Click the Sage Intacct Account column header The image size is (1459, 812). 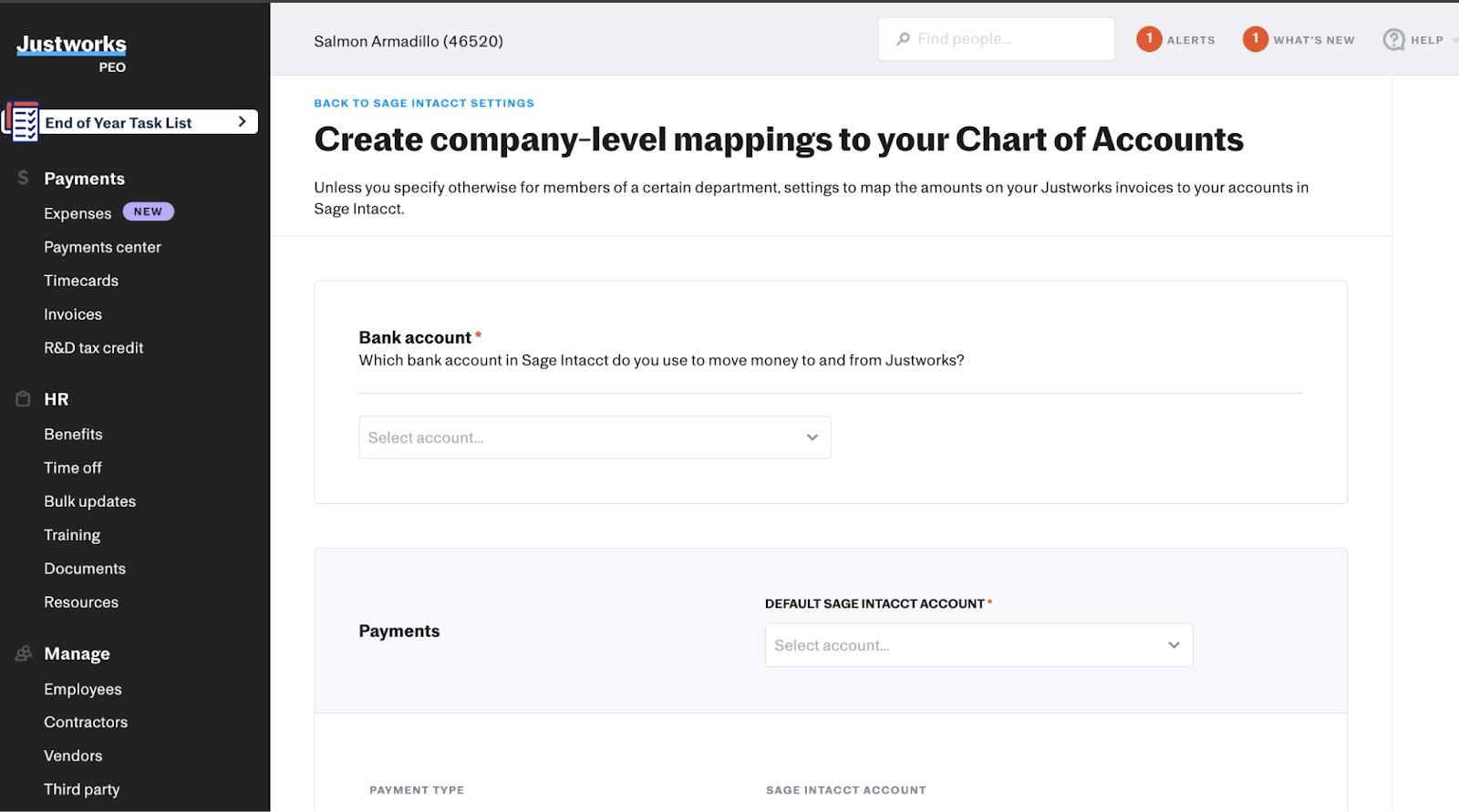pyautogui.click(x=846, y=790)
